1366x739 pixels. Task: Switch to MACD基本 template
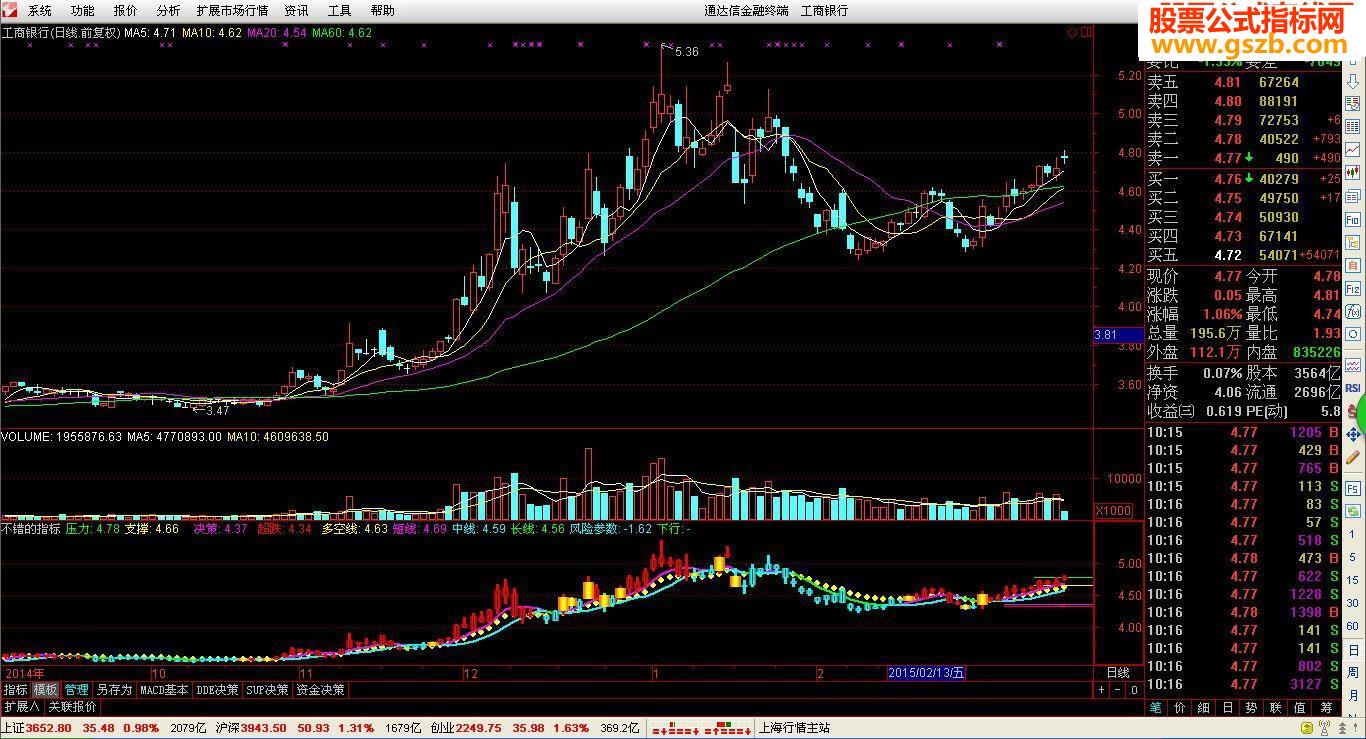click(x=164, y=690)
